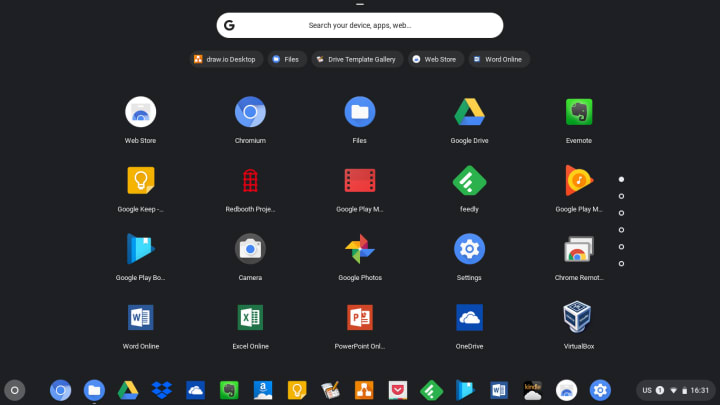
Task: Select the second launcher page indicator dot
Action: [x=621, y=196]
